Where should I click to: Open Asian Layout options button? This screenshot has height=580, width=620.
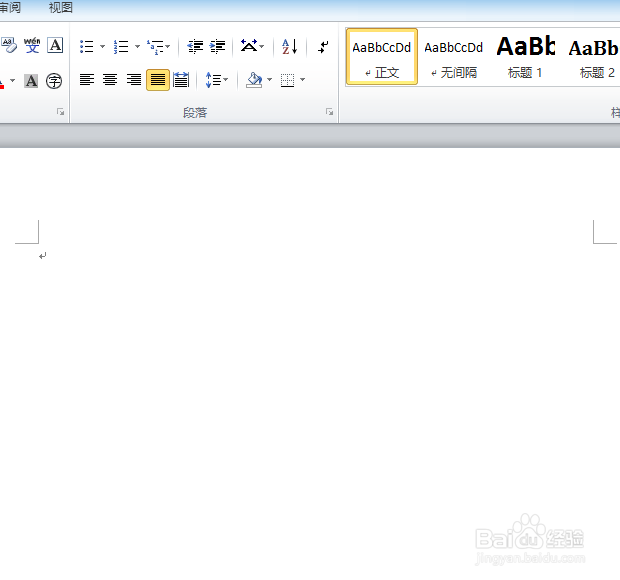pos(252,46)
